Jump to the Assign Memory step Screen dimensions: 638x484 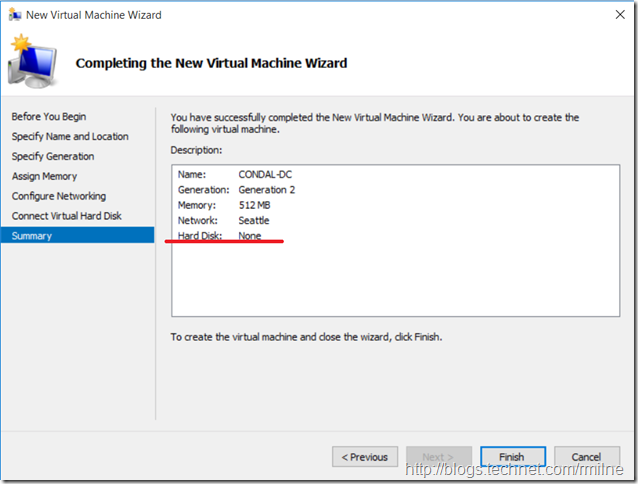[x=45, y=176]
